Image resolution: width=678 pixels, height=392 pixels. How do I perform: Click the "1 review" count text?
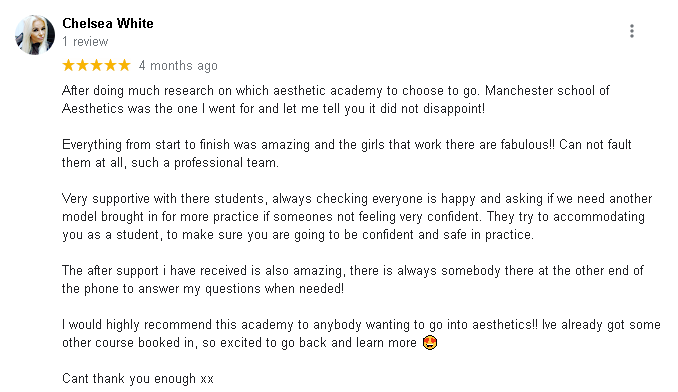pyautogui.click(x=85, y=41)
